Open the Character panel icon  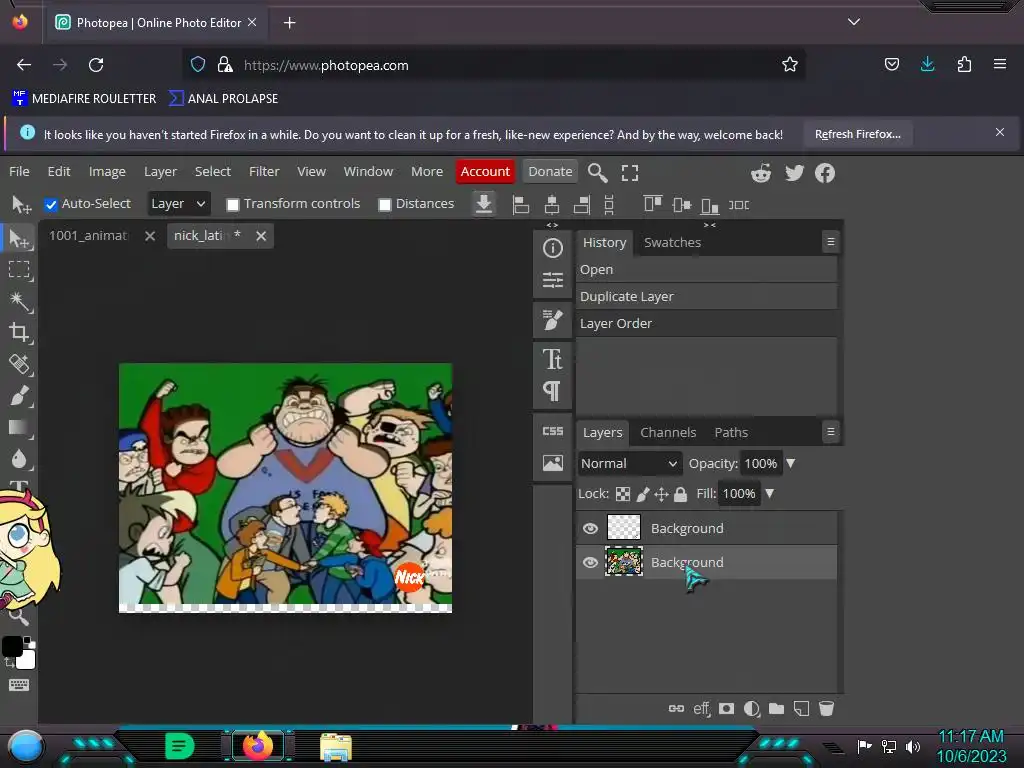pos(552,359)
